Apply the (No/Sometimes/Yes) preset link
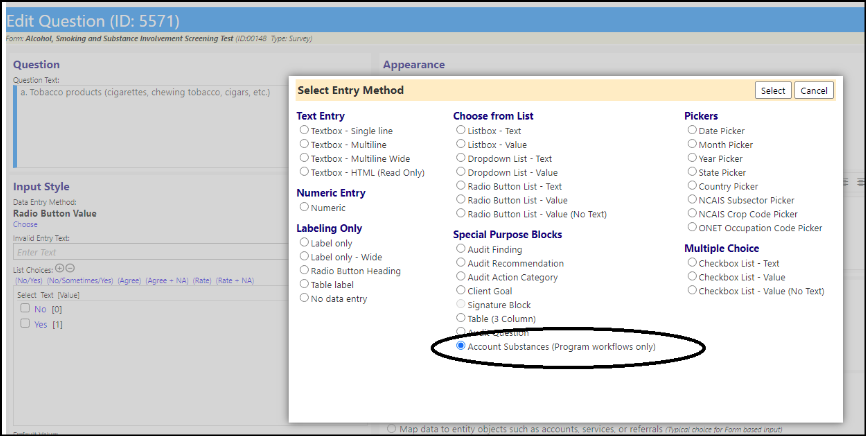 (x=80, y=281)
